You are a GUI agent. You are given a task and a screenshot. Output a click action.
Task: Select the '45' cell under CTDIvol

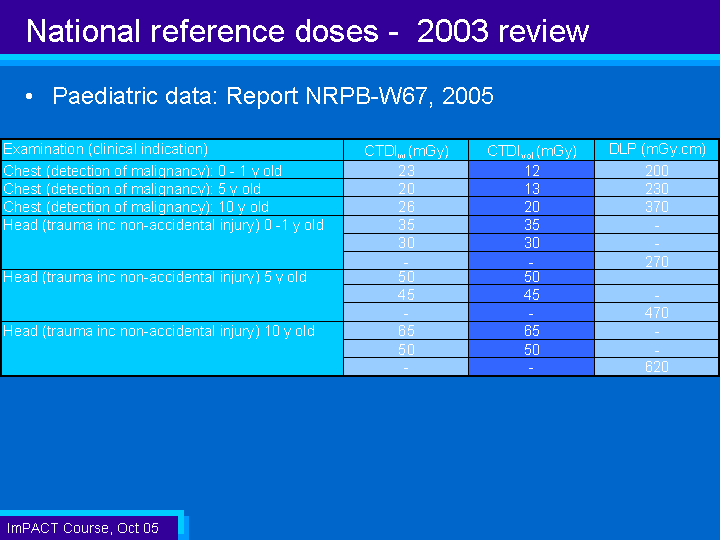[x=532, y=294]
